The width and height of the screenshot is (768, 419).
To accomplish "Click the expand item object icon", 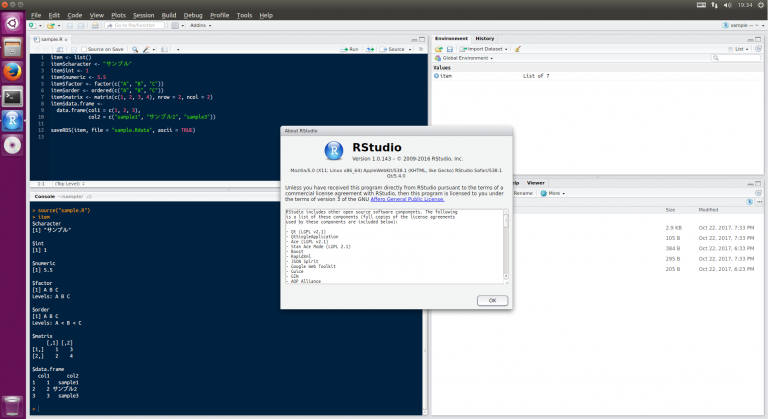I will (x=436, y=75).
